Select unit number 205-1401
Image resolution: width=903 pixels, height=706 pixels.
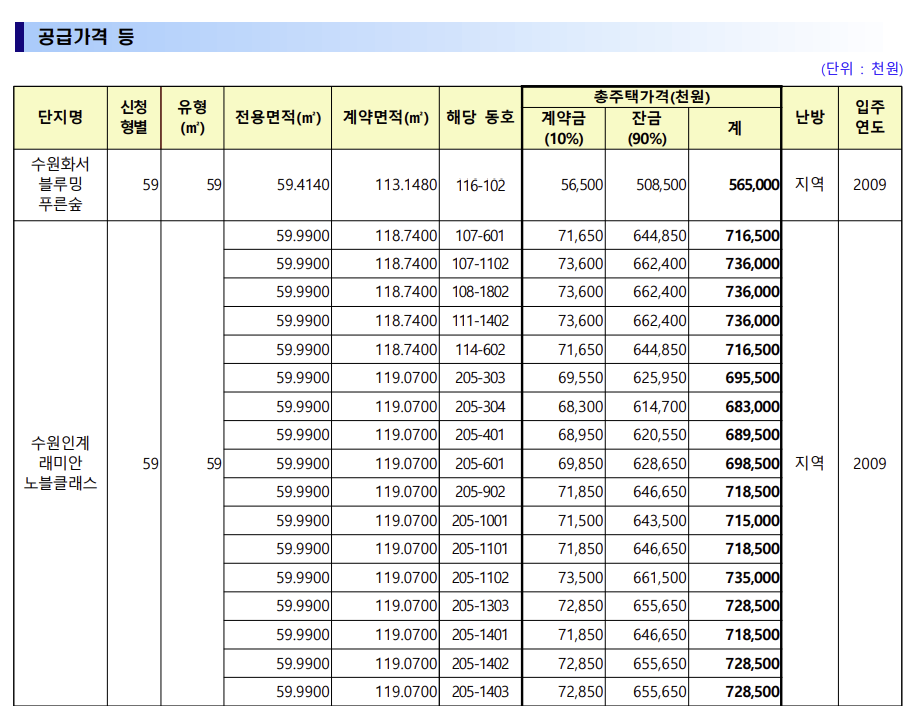point(480,635)
